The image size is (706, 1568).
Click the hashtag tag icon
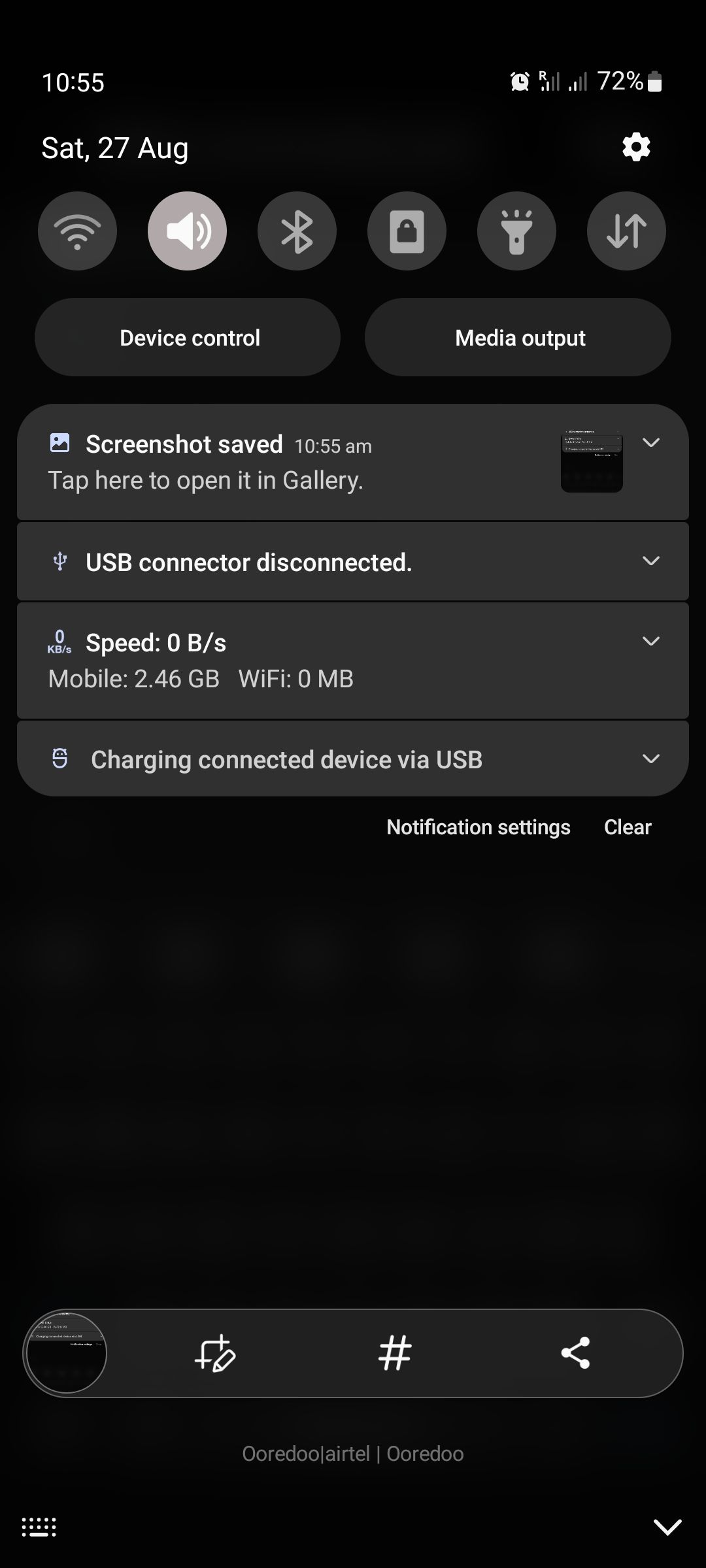(395, 1353)
